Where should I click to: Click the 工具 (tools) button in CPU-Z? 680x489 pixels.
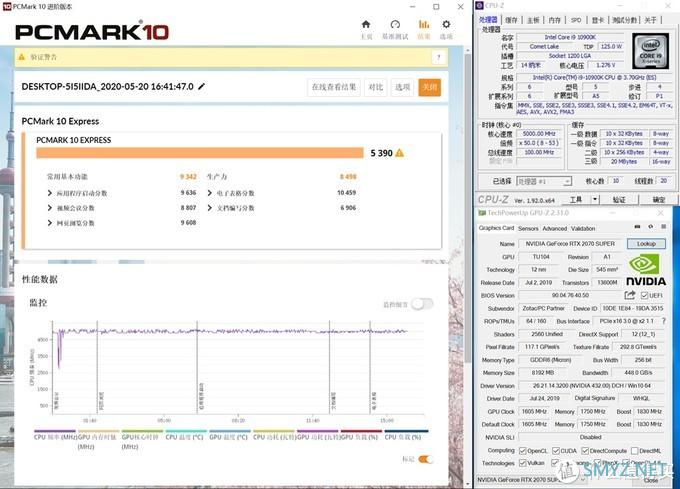[575, 199]
